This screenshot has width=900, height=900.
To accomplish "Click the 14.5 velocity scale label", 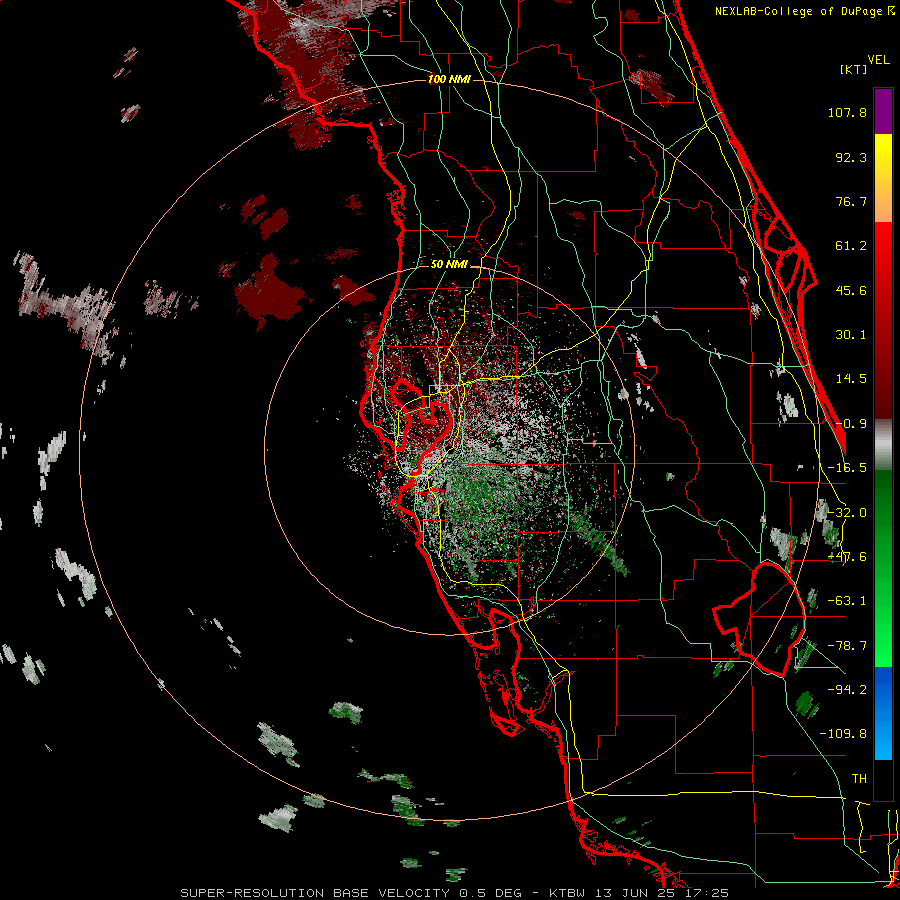I will 851,379.
